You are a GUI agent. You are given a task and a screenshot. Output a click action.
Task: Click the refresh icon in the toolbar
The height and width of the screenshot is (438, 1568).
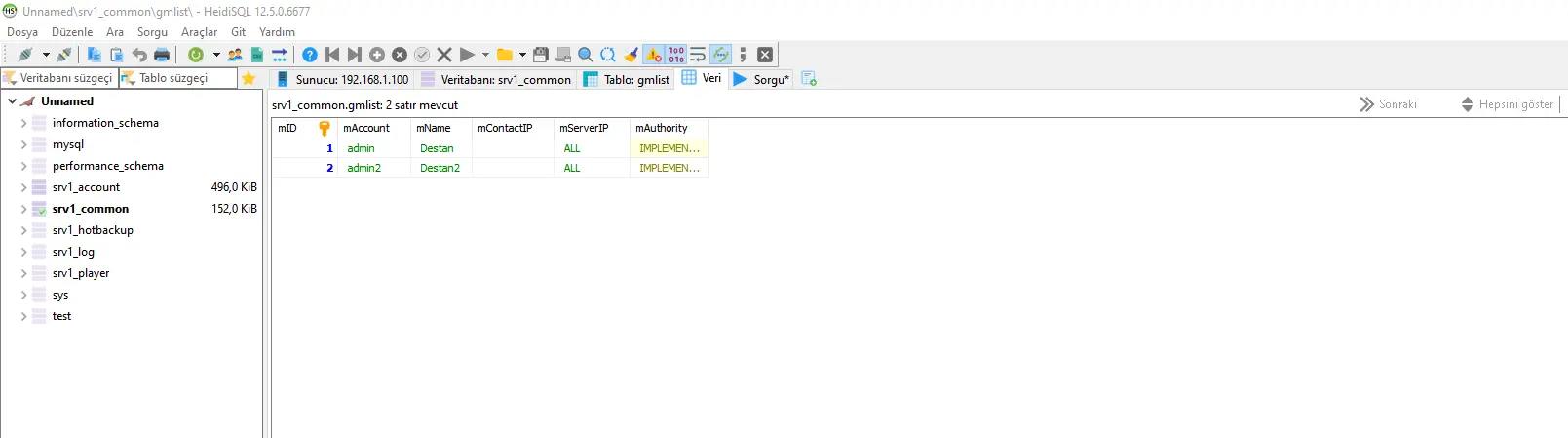click(196, 55)
